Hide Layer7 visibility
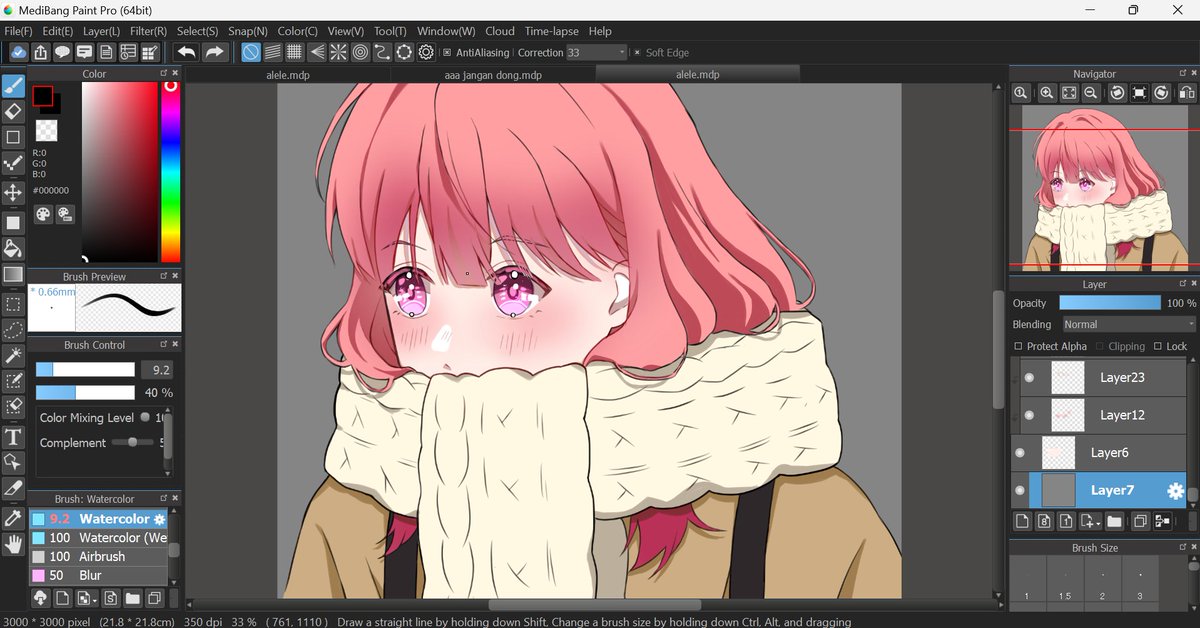This screenshot has width=1200, height=628. (1020, 490)
